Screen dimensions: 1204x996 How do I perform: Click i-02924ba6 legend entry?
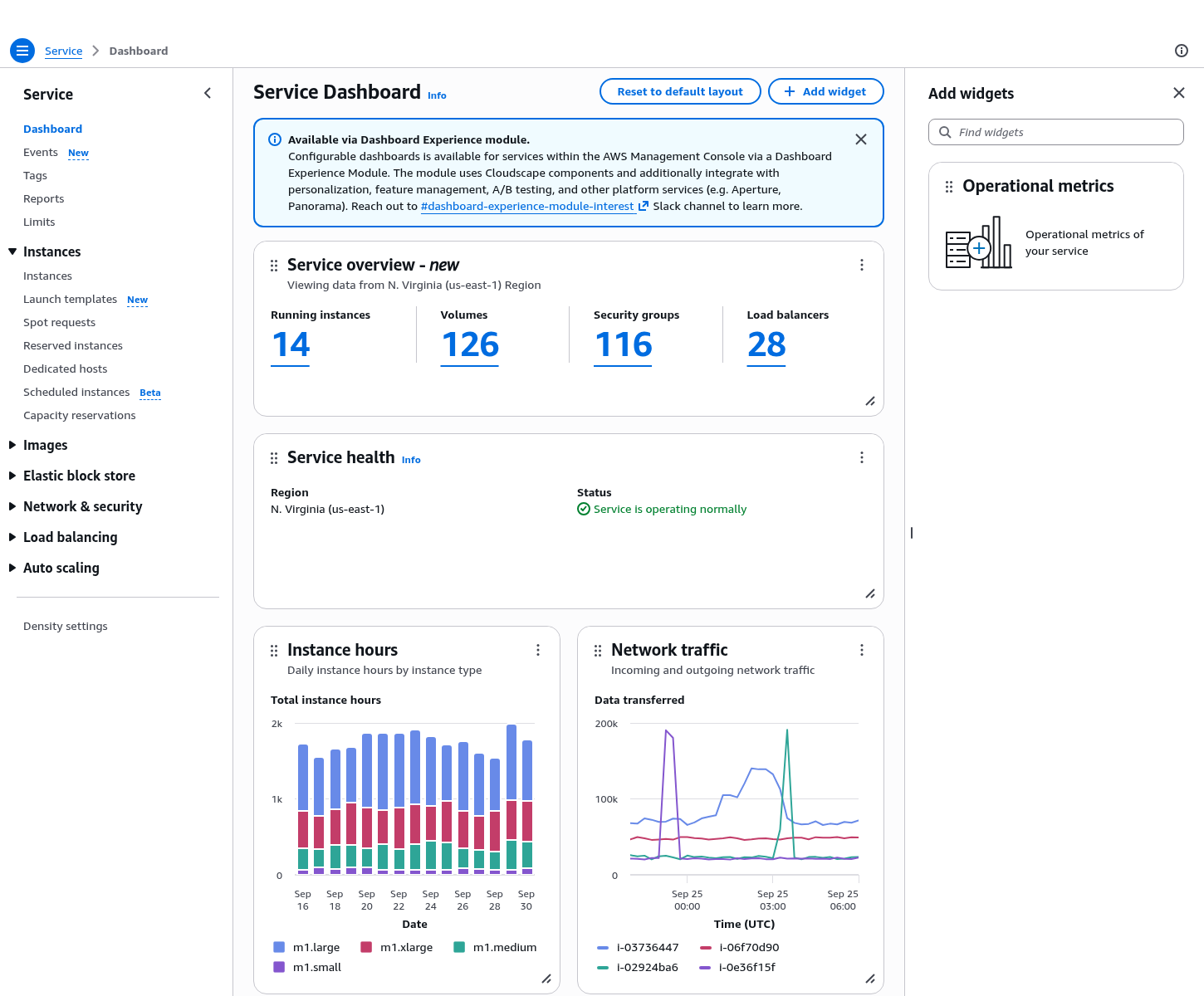click(x=637, y=967)
